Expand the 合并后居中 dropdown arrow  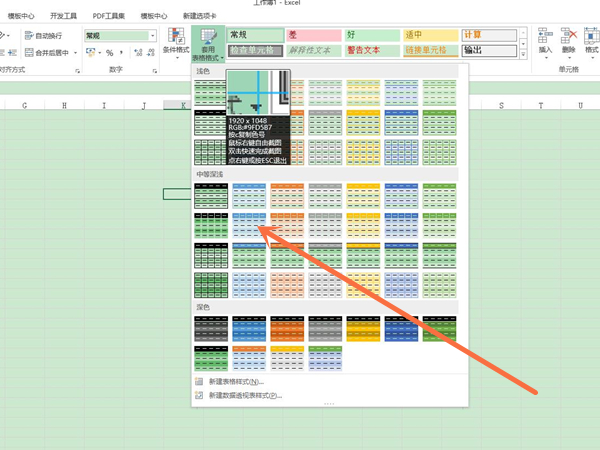pos(78,52)
